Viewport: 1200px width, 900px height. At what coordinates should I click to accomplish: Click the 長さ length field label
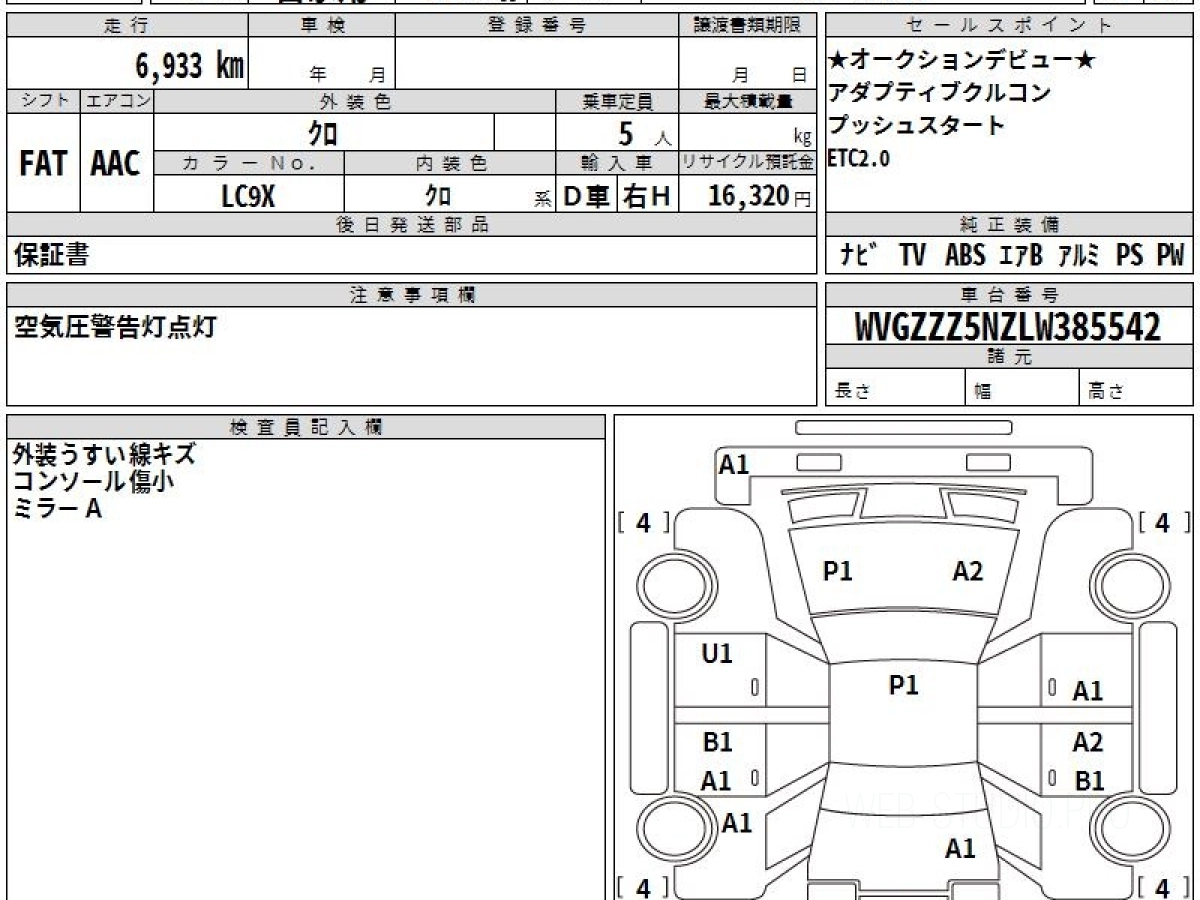pyautogui.click(x=853, y=391)
